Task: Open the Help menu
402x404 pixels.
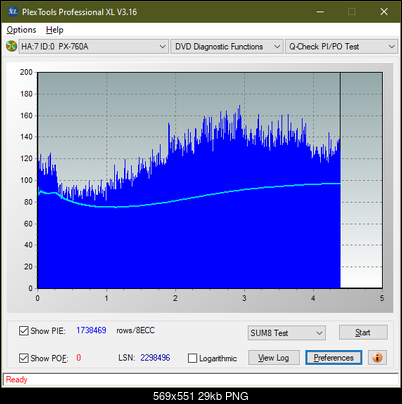Action: tap(55, 30)
